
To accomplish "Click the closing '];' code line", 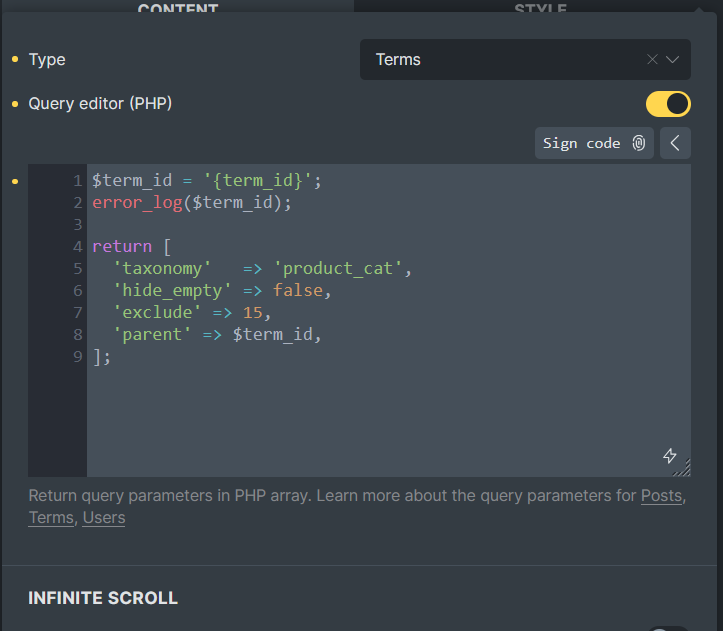I will coord(102,357).
